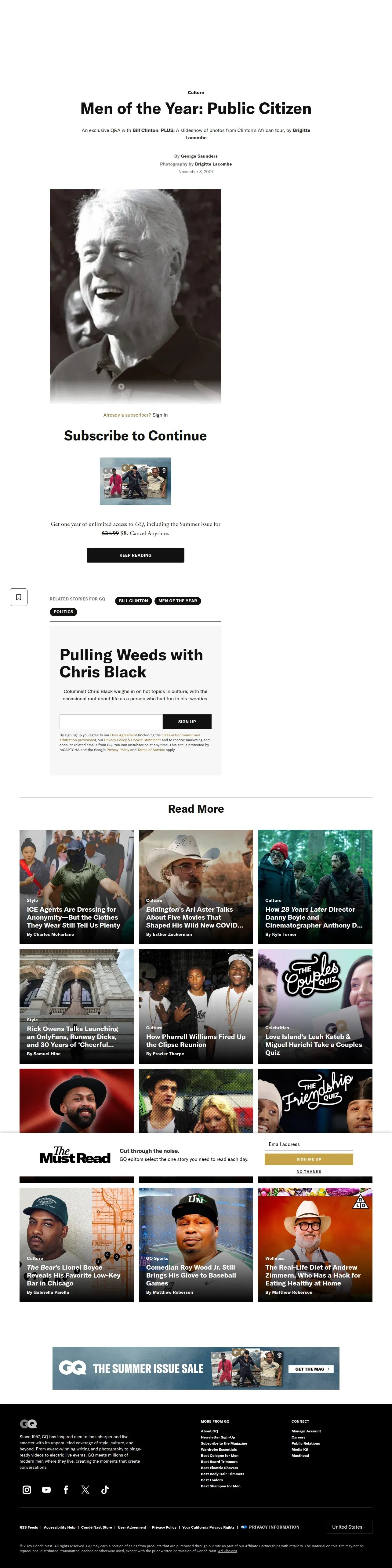Image resolution: width=392 pixels, height=1568 pixels.
Task: Focus the Must Read email address field
Action: [309, 1144]
